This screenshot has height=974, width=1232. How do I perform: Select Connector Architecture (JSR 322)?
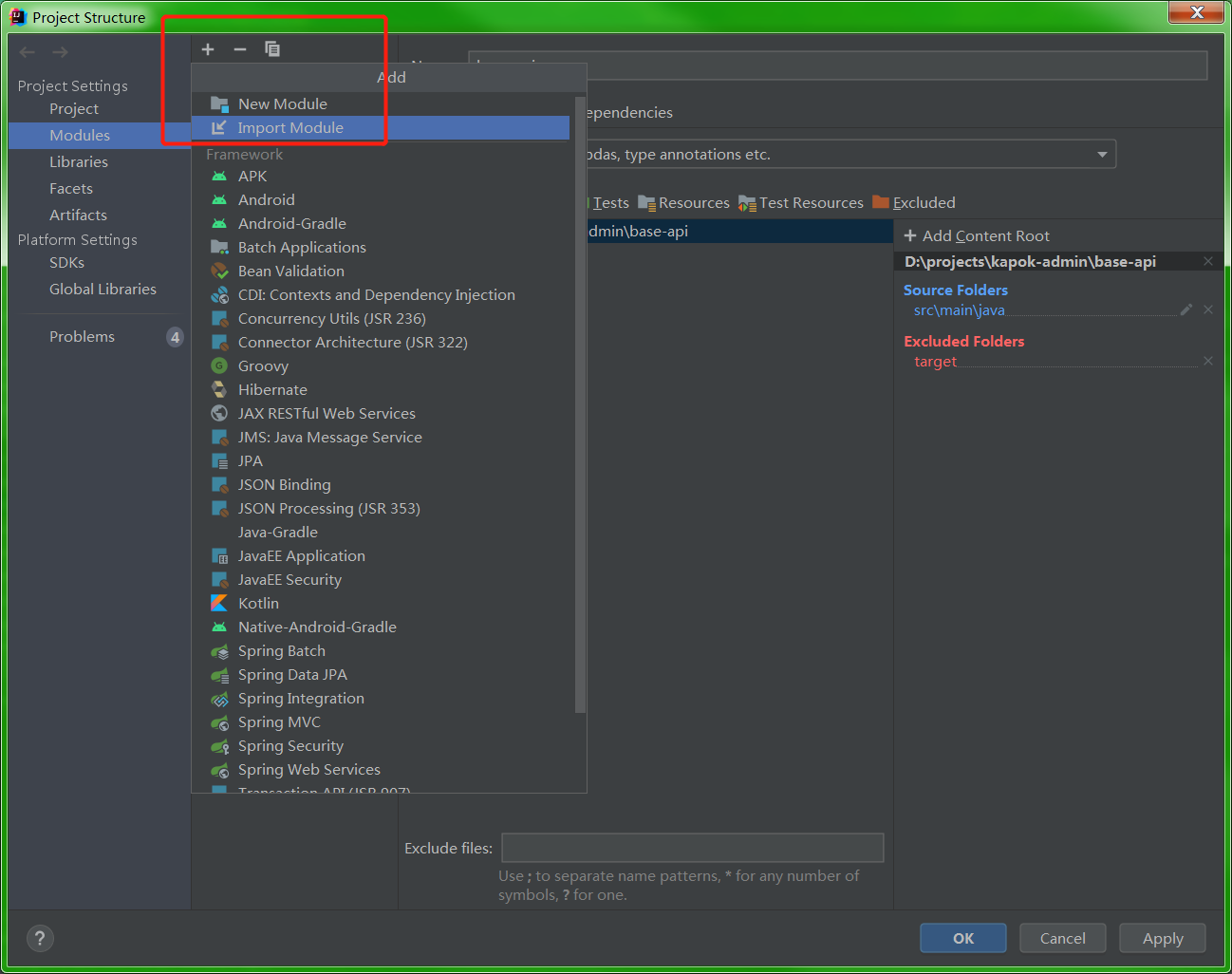[383, 343]
